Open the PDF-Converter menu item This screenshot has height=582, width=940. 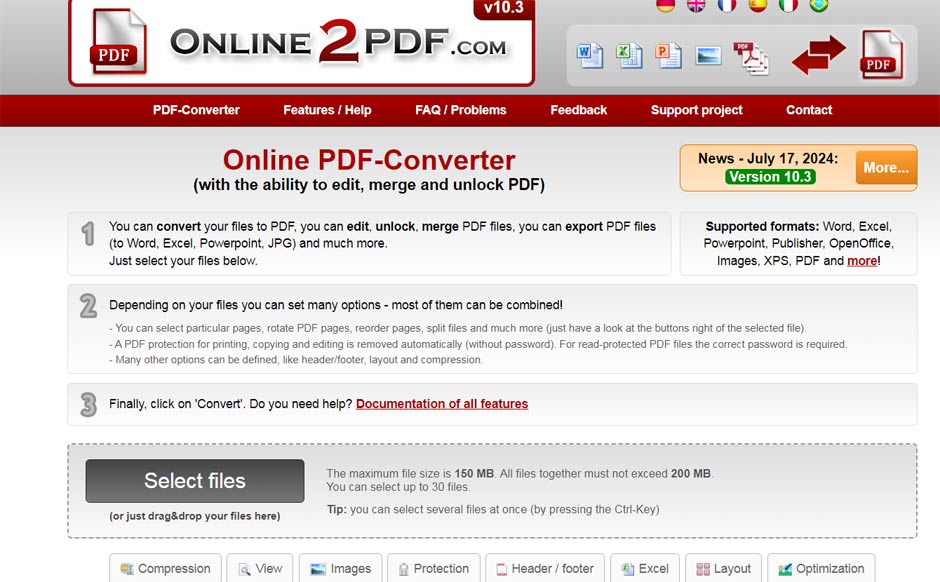pos(196,110)
